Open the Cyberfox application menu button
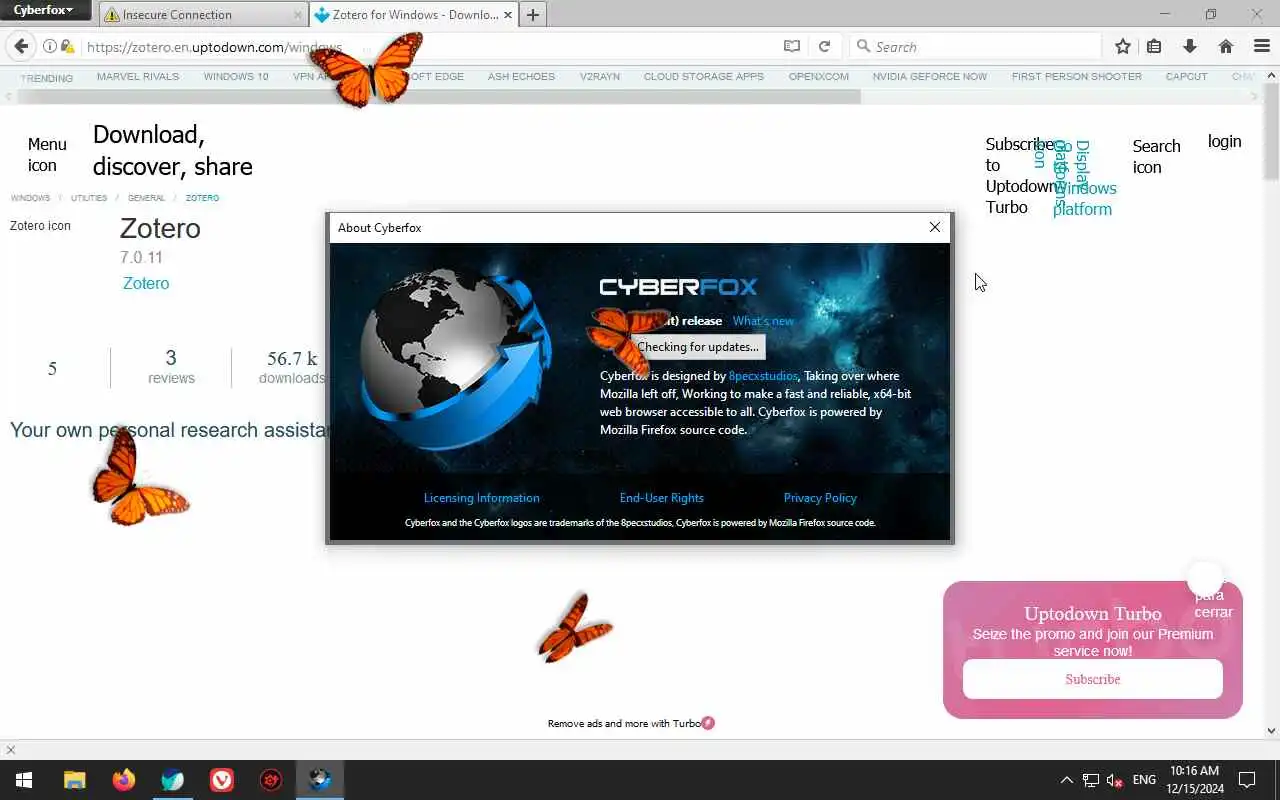The width and height of the screenshot is (1280, 800). [45, 11]
